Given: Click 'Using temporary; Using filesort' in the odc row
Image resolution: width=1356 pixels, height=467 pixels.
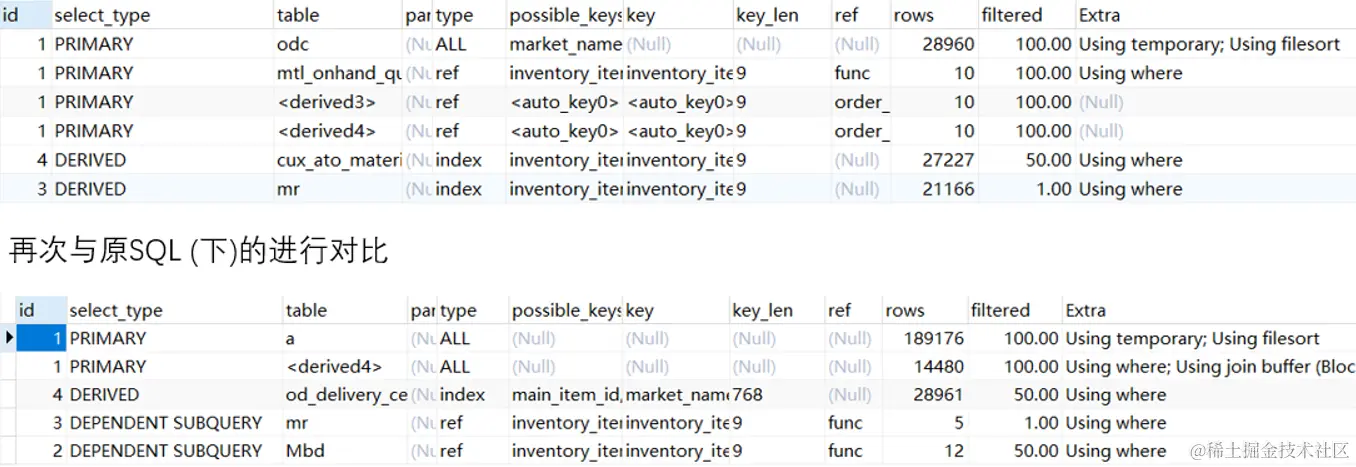Looking at the screenshot, I should point(1209,44).
